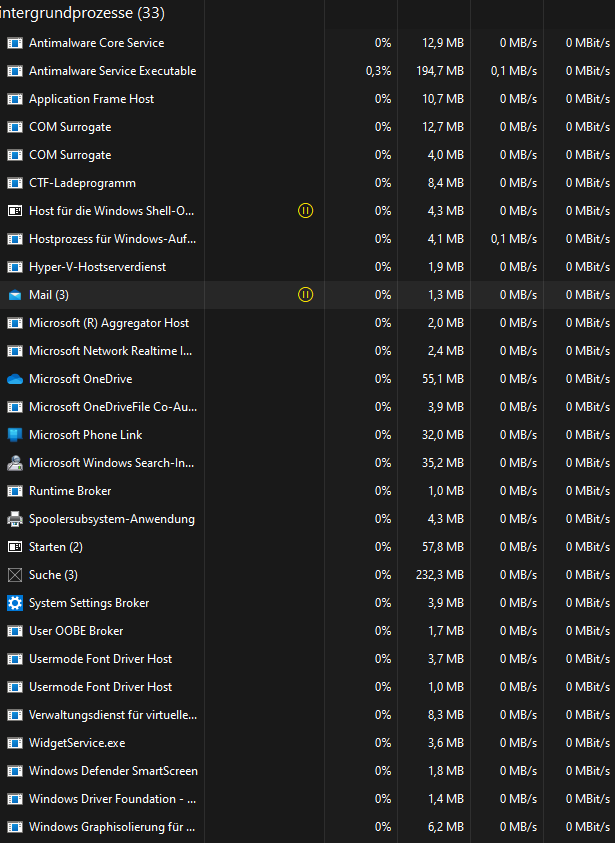Click the Microsoft Phone Link icon

(15, 435)
